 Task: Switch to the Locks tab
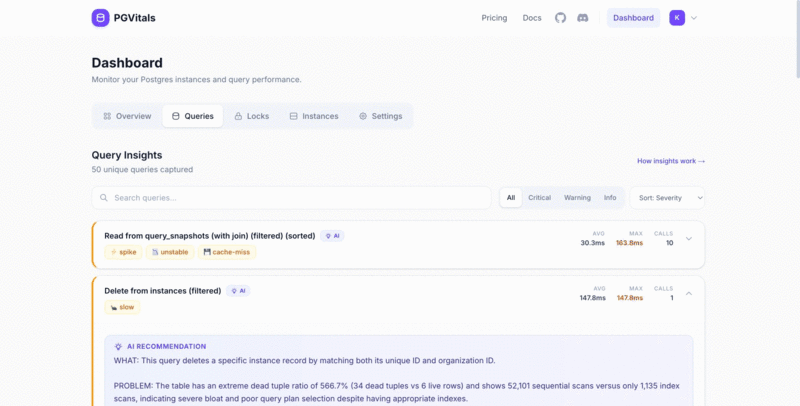coord(251,116)
